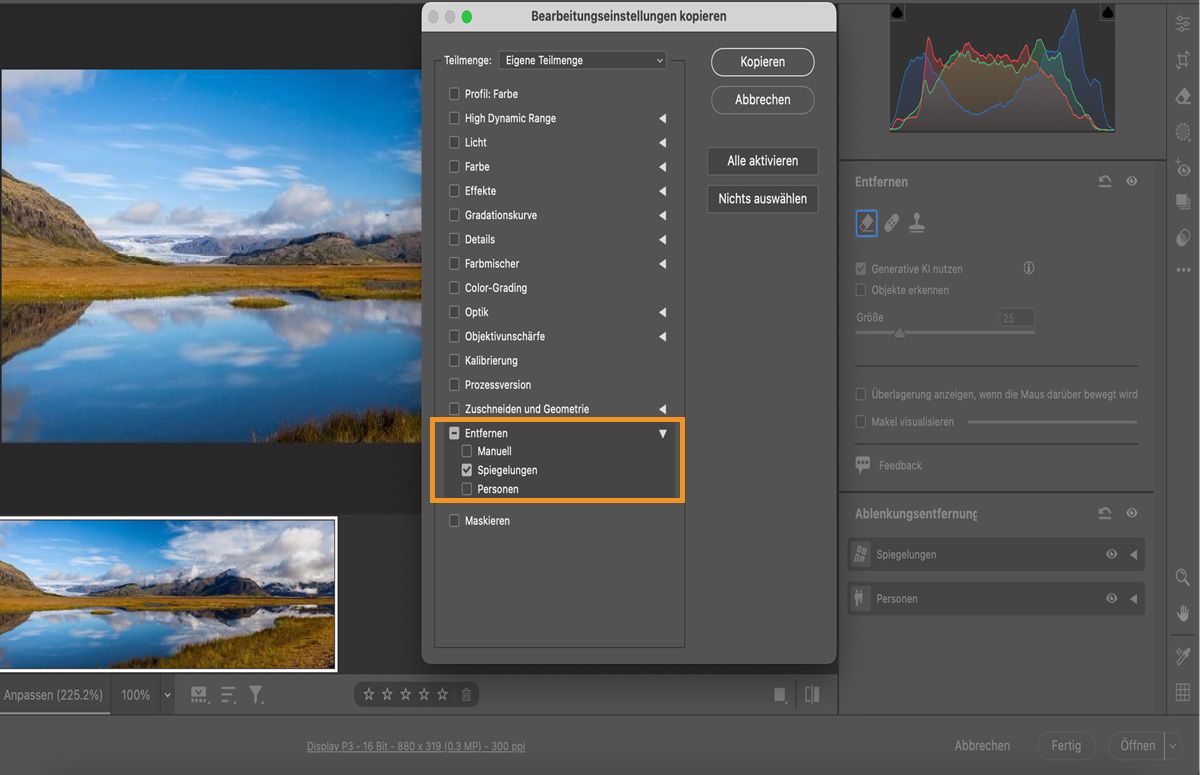1200x775 pixels.
Task: Expand the Gradationskurve arrow
Action: tap(662, 216)
